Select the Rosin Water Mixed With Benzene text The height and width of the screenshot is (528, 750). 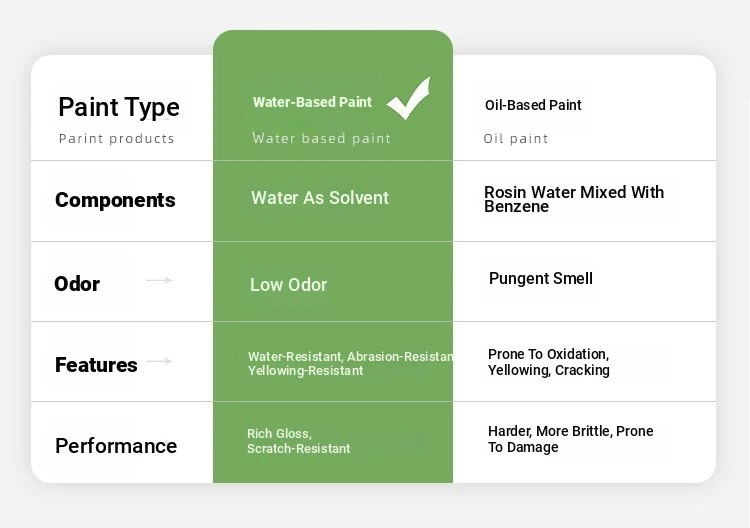(573, 199)
